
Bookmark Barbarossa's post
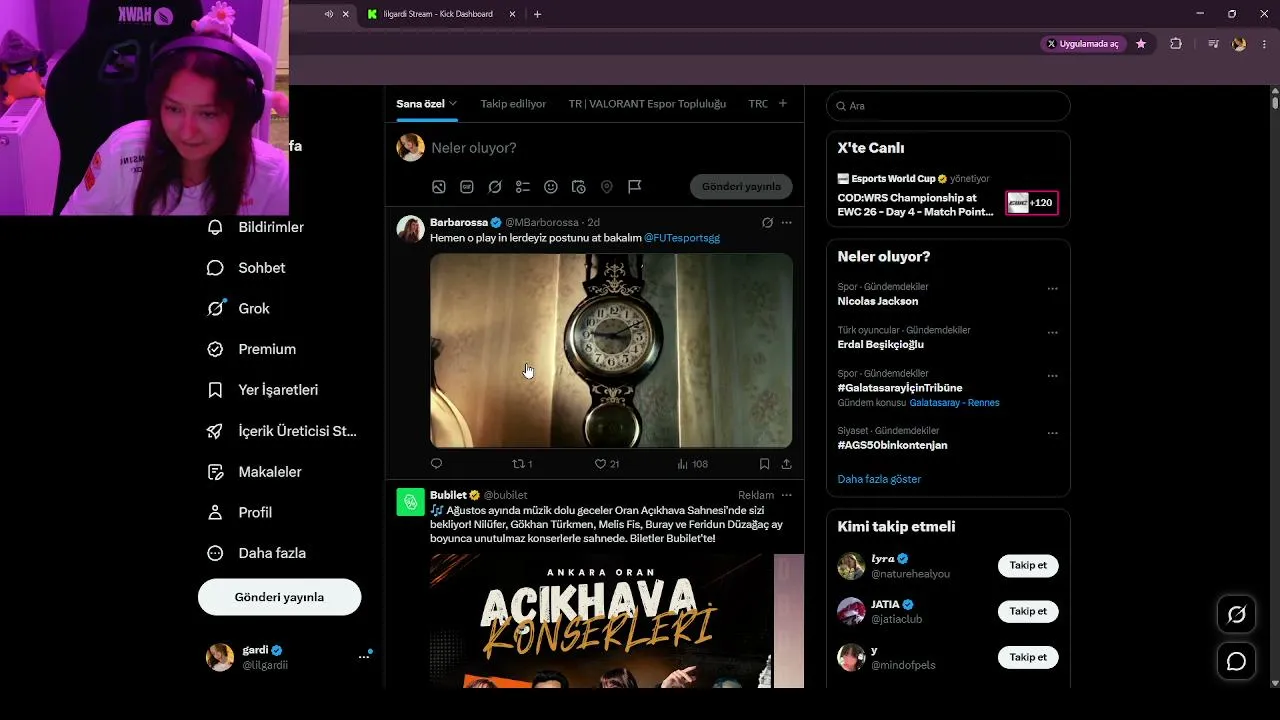764,464
